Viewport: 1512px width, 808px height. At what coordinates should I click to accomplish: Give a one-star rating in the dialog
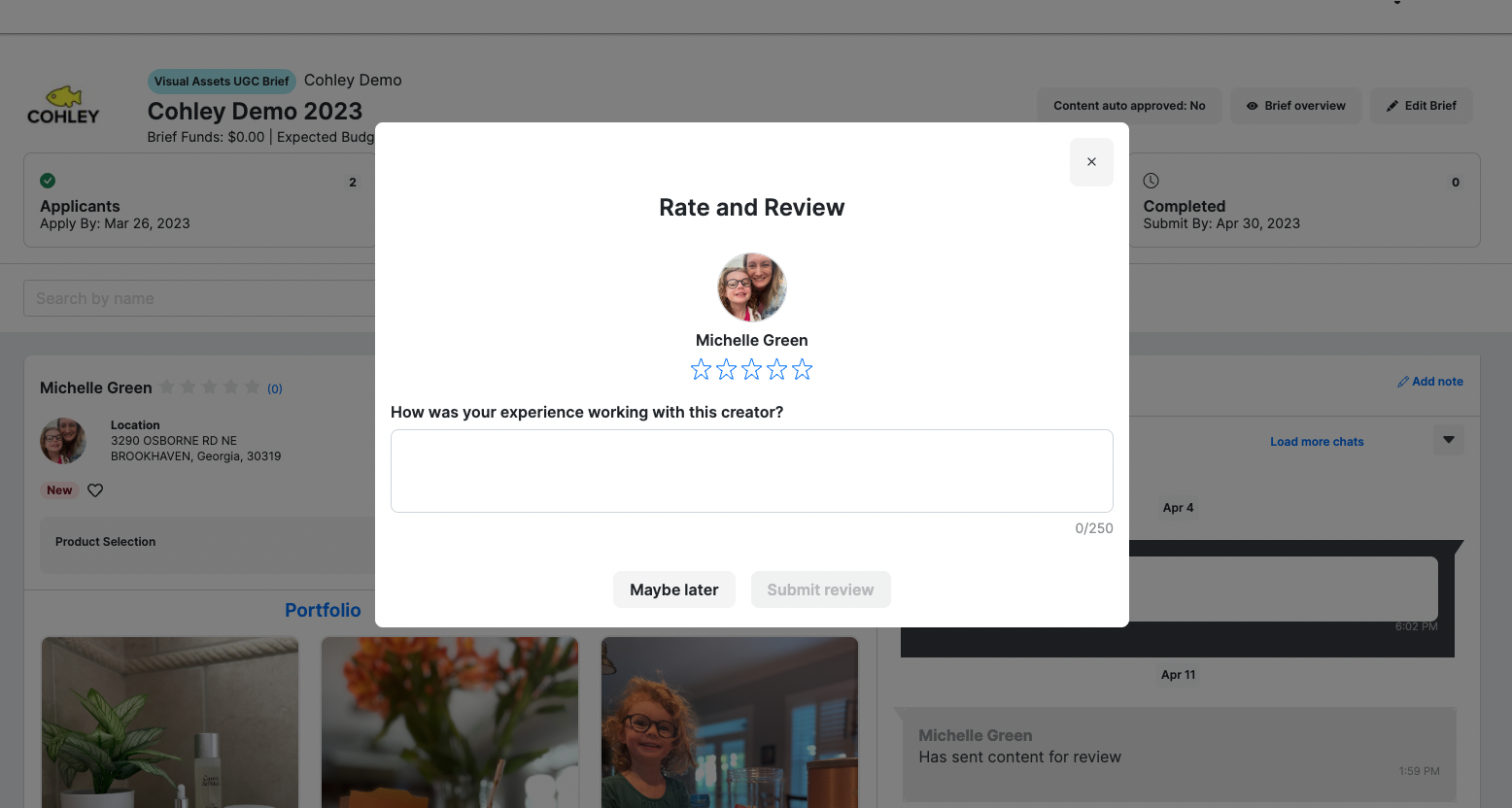pyautogui.click(x=701, y=369)
